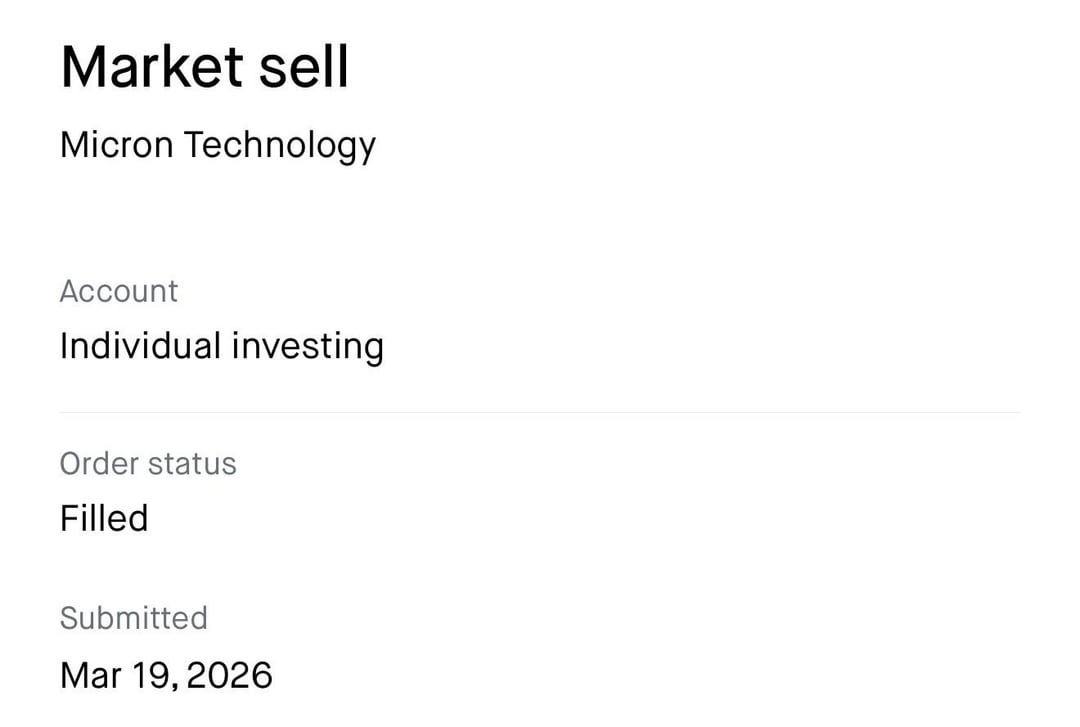Select the Filled status value
1080x727 pixels.
[104, 518]
